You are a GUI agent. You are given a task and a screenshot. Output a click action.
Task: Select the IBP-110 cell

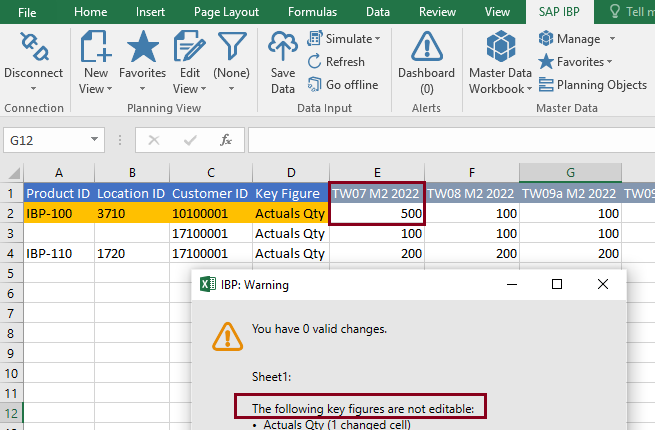(x=59, y=253)
